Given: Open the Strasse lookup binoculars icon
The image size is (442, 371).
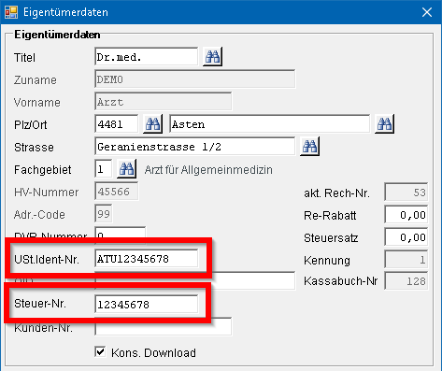Looking at the screenshot, I should point(310,146).
